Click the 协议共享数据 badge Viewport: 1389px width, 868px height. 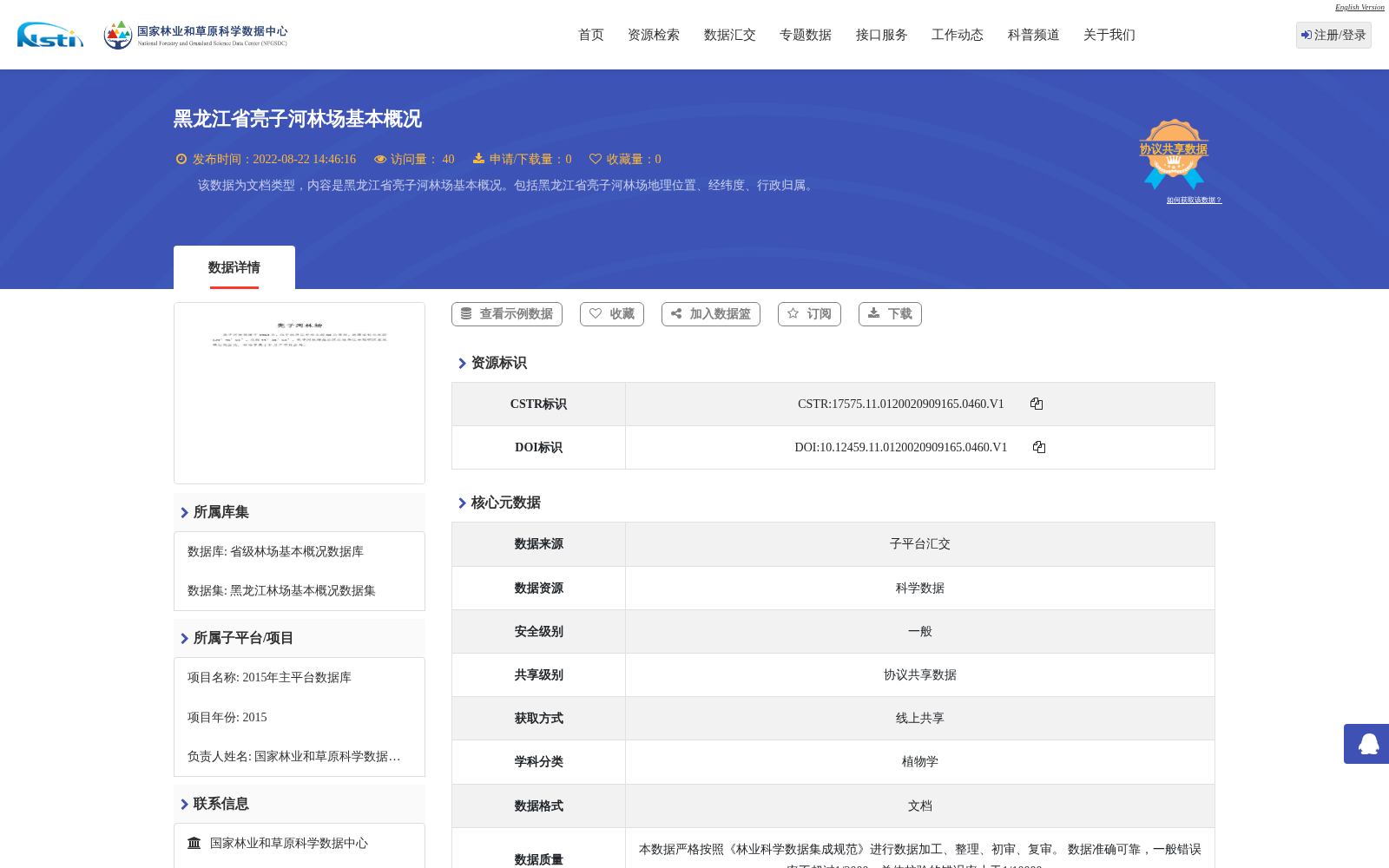click(x=1174, y=154)
